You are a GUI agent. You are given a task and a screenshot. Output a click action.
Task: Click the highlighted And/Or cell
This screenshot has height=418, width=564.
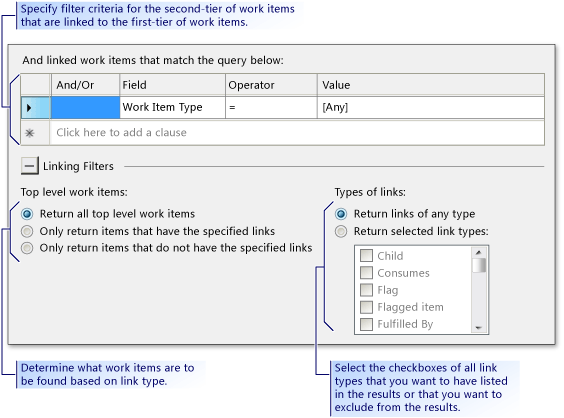(x=86, y=108)
